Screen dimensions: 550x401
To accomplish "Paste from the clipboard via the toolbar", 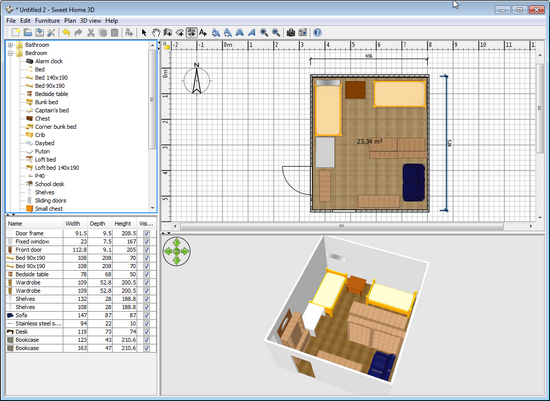I will tap(114, 33).
